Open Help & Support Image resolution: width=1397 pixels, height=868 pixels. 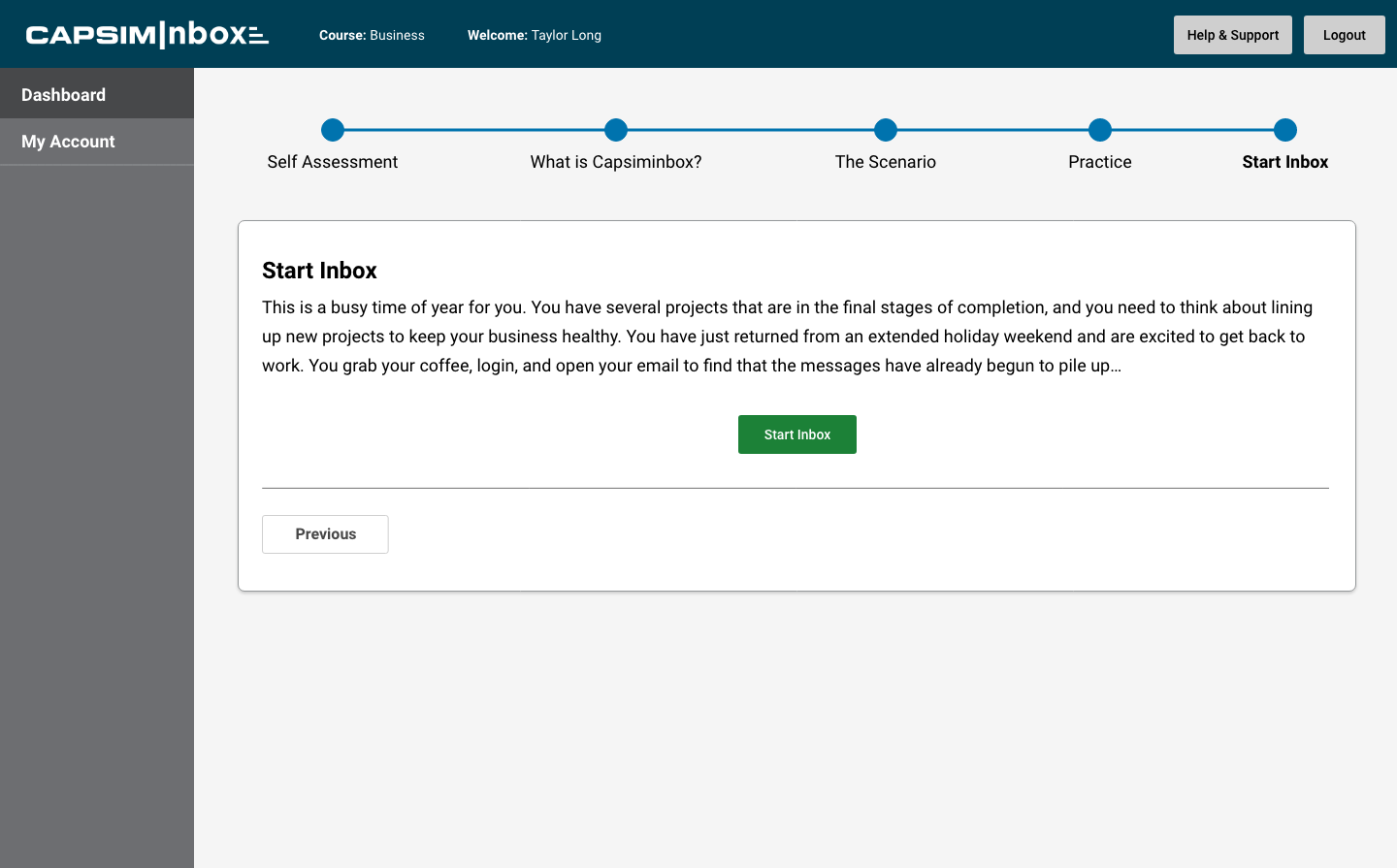pos(1232,35)
